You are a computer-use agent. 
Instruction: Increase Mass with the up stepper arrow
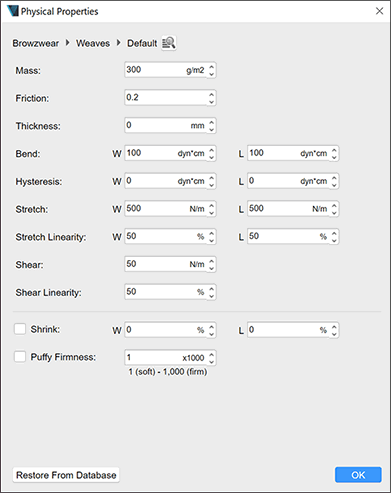click(211, 66)
